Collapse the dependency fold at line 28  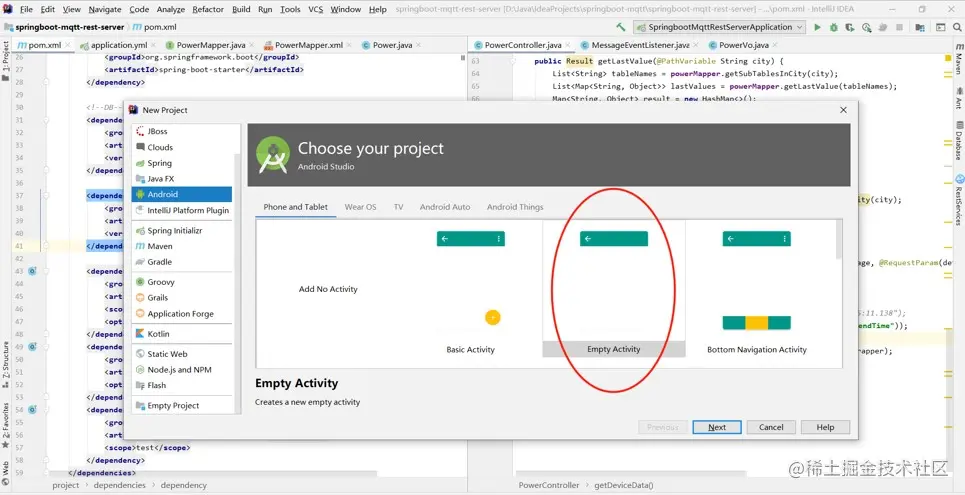(x=46, y=82)
